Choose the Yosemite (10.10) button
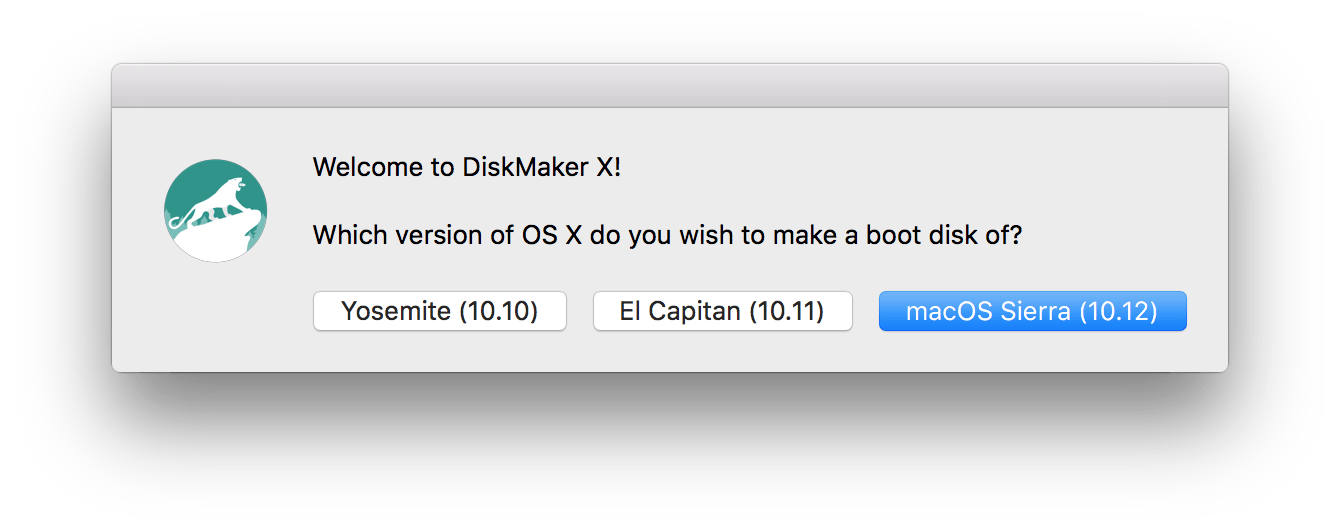 pos(440,311)
